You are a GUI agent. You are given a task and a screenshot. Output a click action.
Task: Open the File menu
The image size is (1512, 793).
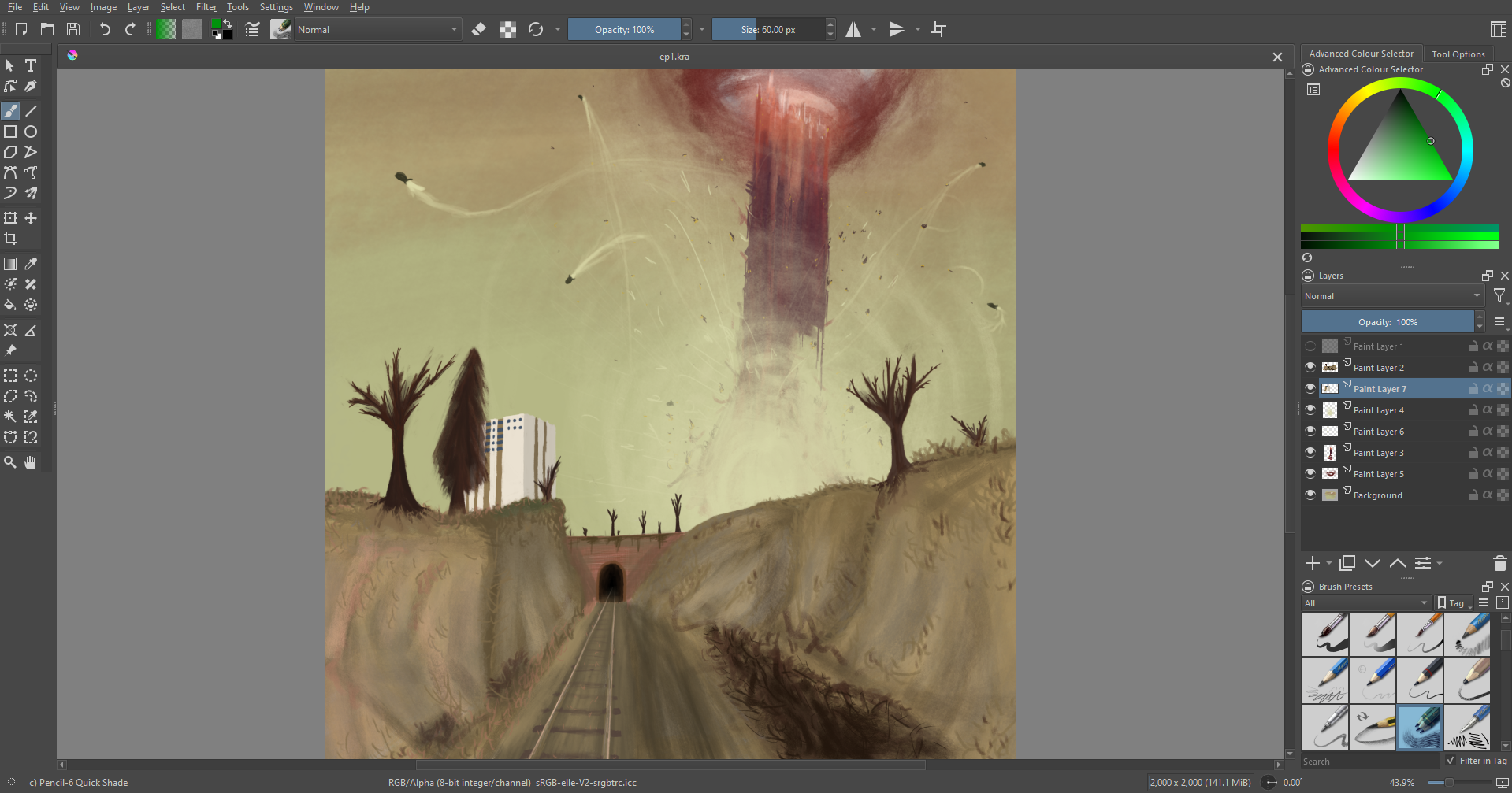pyautogui.click(x=15, y=7)
